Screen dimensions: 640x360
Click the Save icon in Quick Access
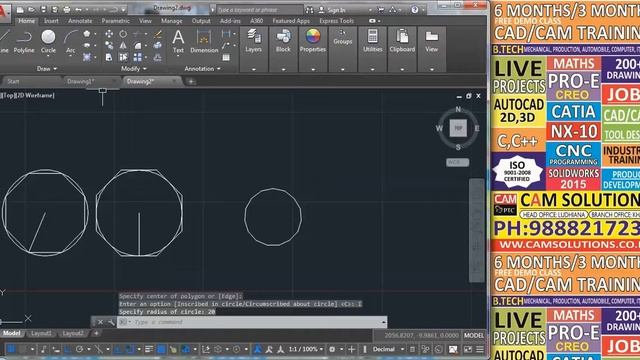[x=43, y=9]
